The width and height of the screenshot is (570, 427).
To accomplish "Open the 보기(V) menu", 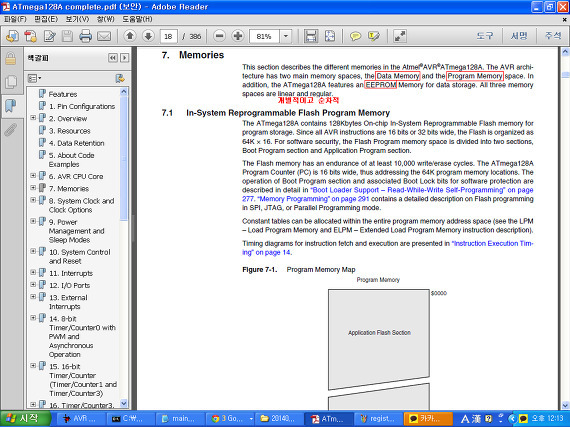I will pos(77,19).
